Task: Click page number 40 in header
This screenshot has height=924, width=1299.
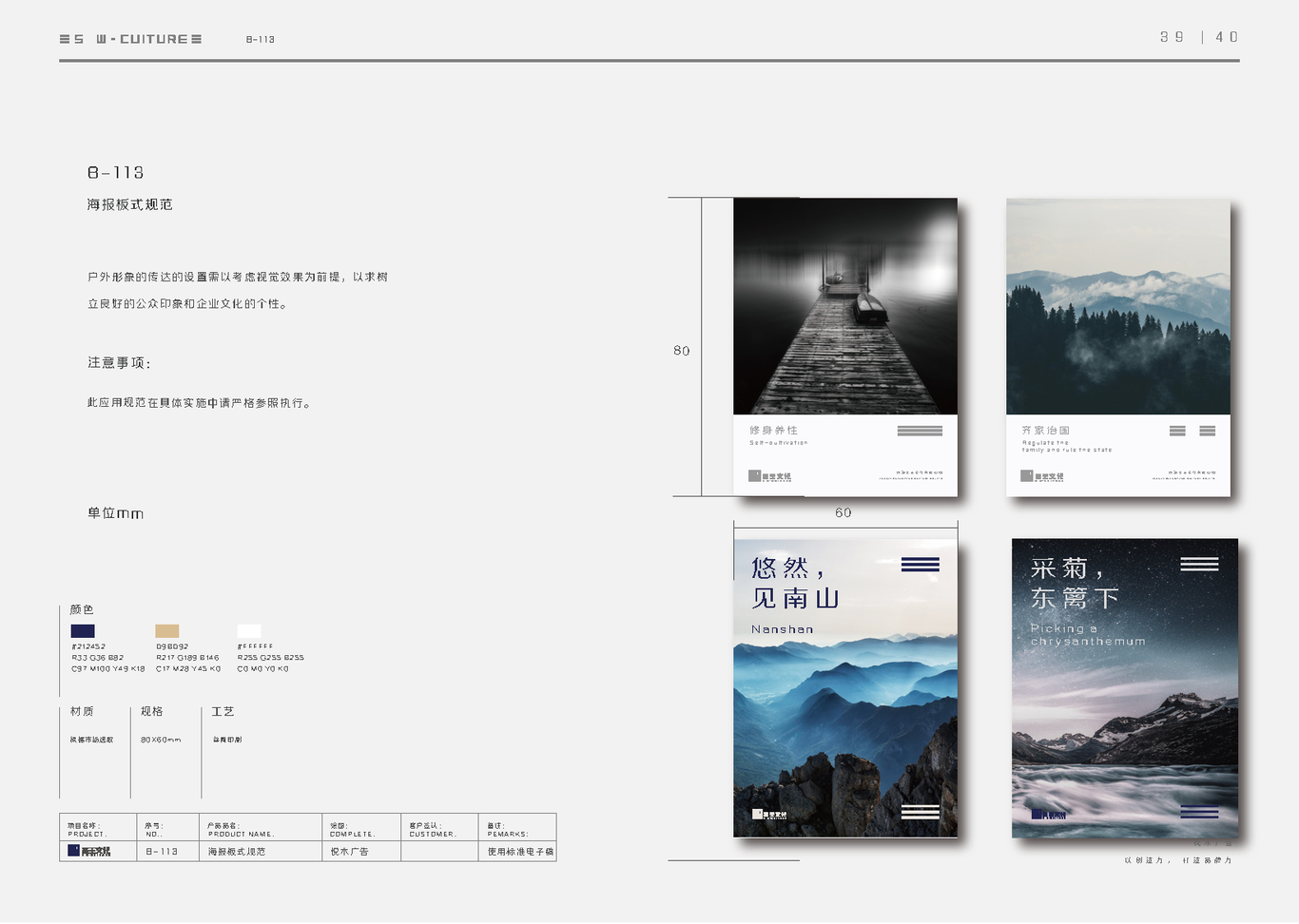Action: click(x=1227, y=37)
